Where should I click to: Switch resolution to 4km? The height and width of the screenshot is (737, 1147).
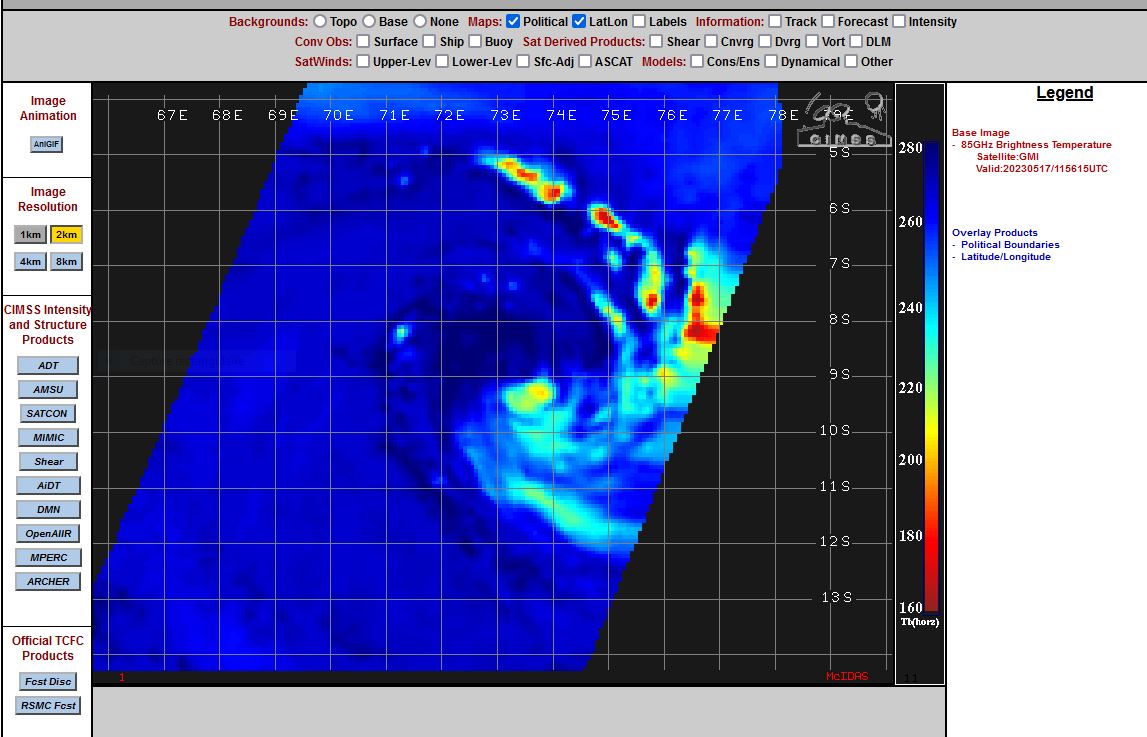point(31,261)
